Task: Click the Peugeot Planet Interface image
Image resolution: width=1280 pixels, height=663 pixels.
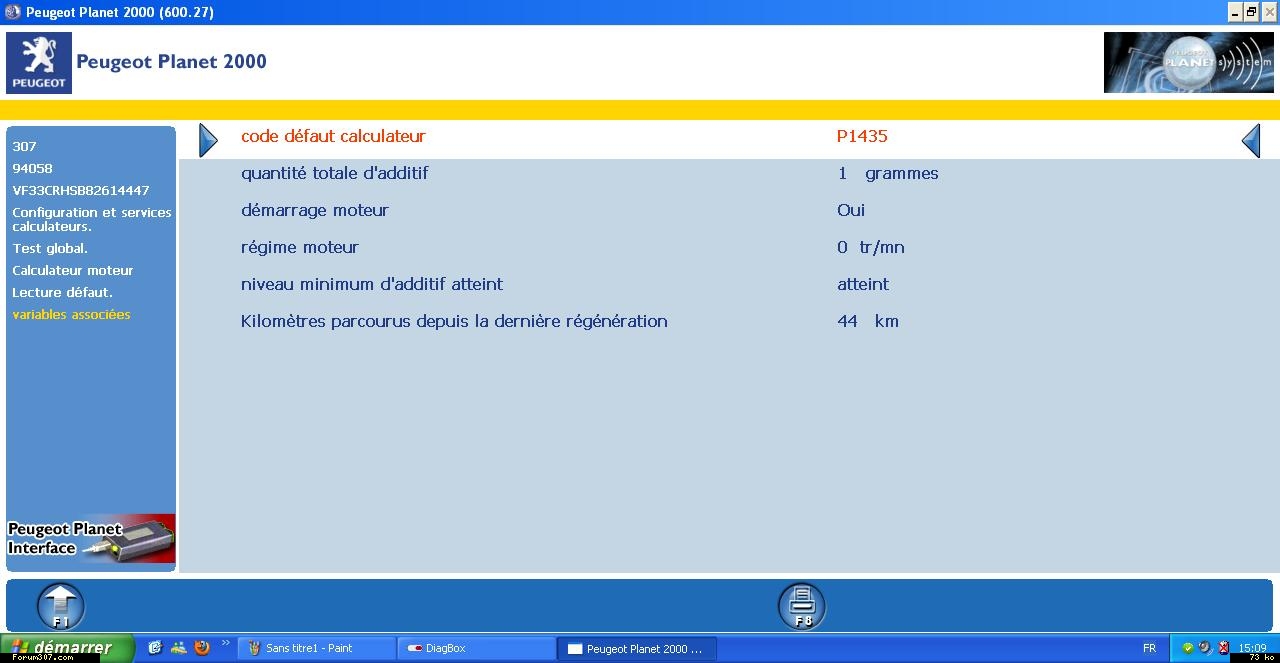Action: click(91, 539)
